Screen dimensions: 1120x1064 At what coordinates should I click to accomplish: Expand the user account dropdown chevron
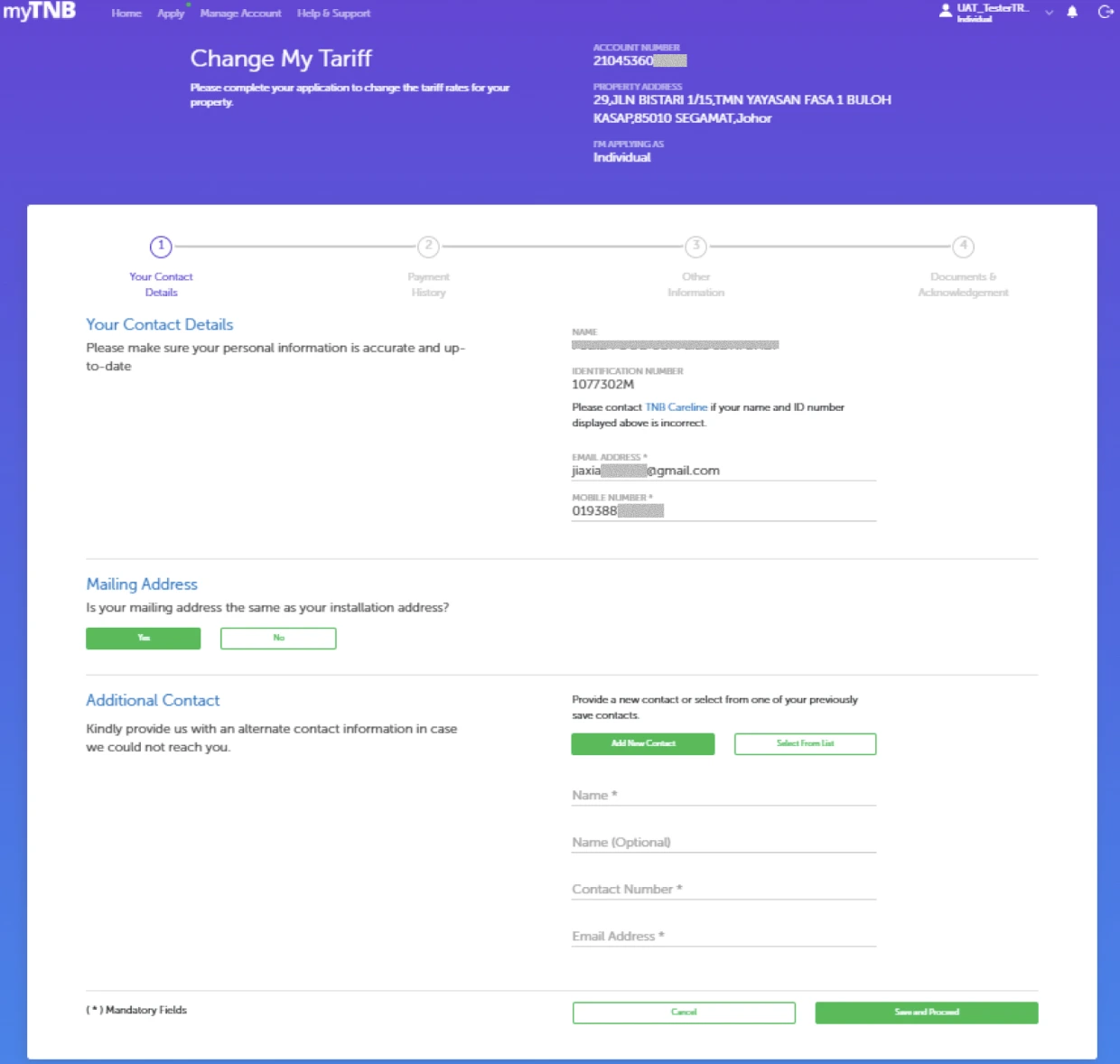click(1049, 13)
